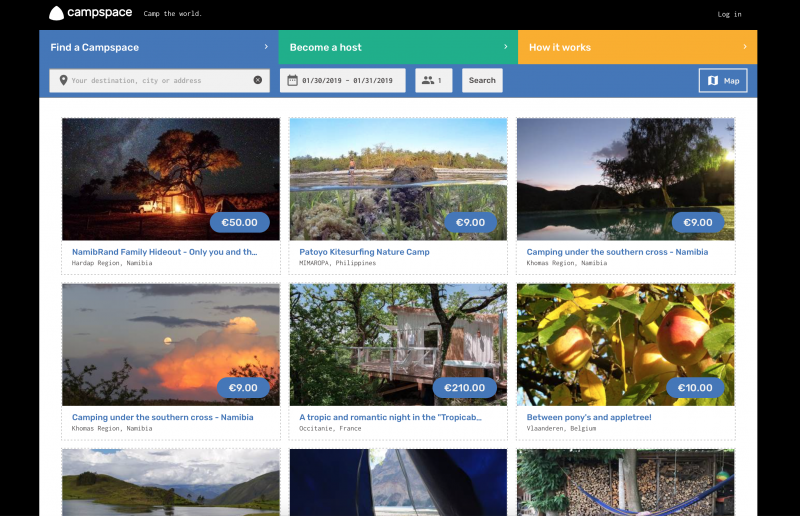Open the guest count selector showing 1
The height and width of the screenshot is (516, 800).
click(434, 80)
